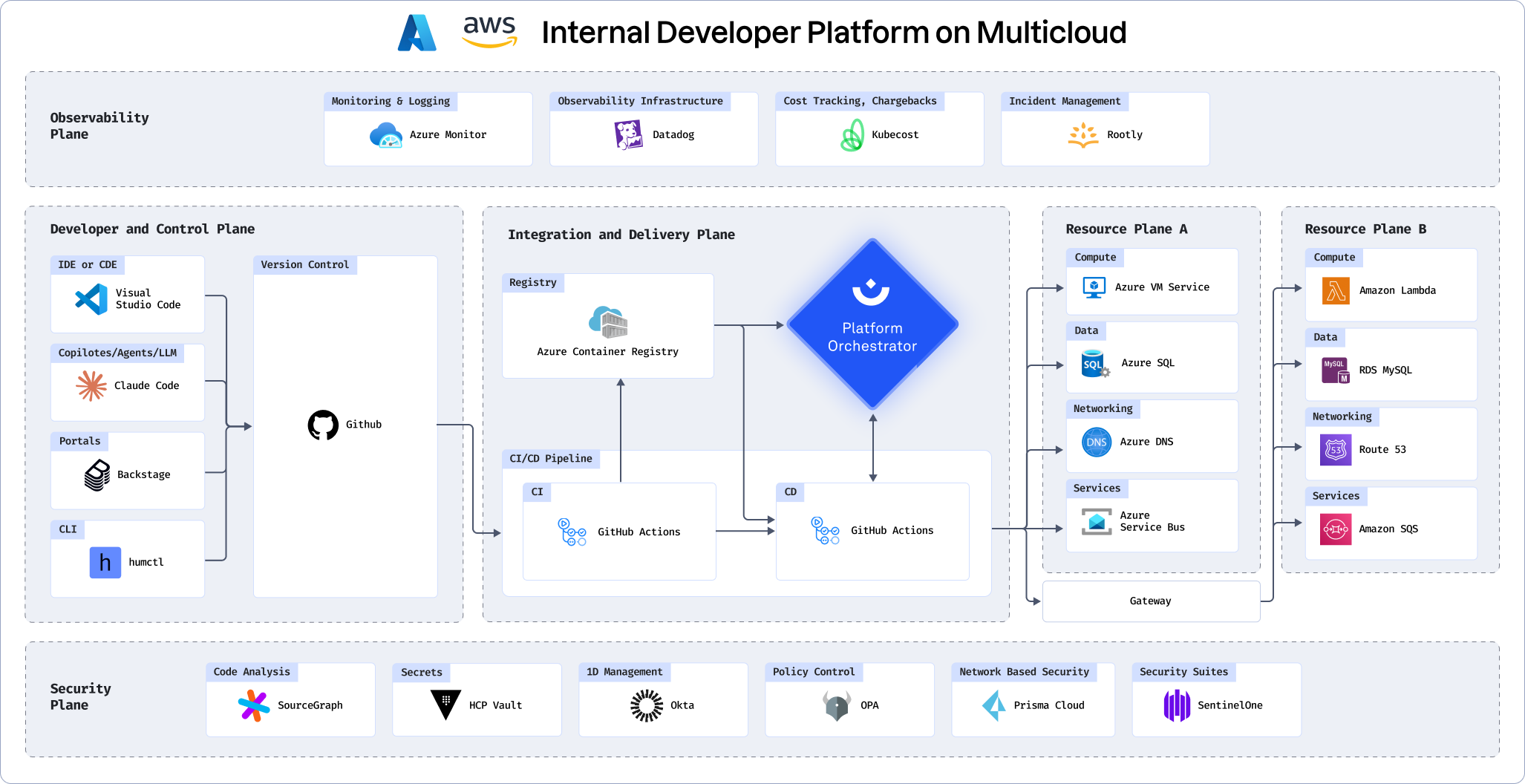Click the Observability Infrastructure label

pyautogui.click(x=640, y=101)
